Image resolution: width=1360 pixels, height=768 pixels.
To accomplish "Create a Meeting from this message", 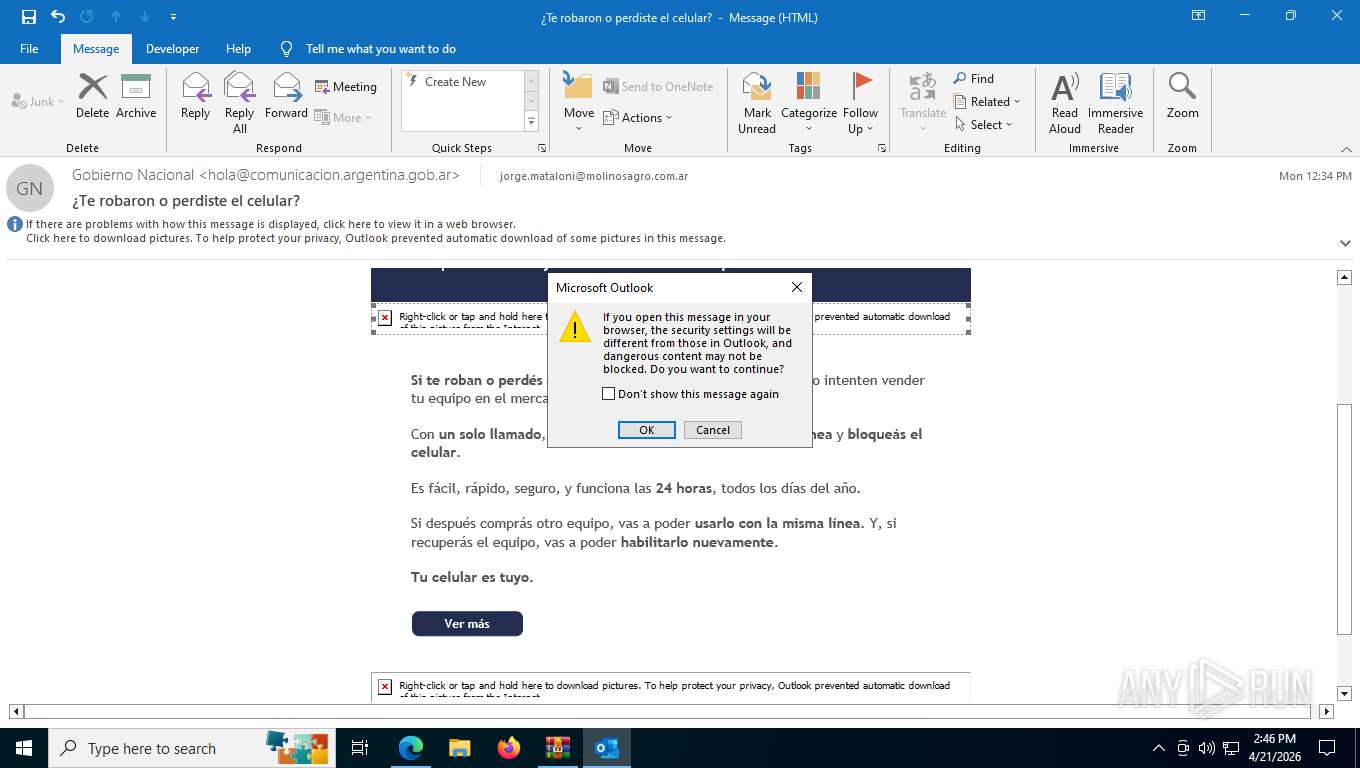I will pos(346,87).
